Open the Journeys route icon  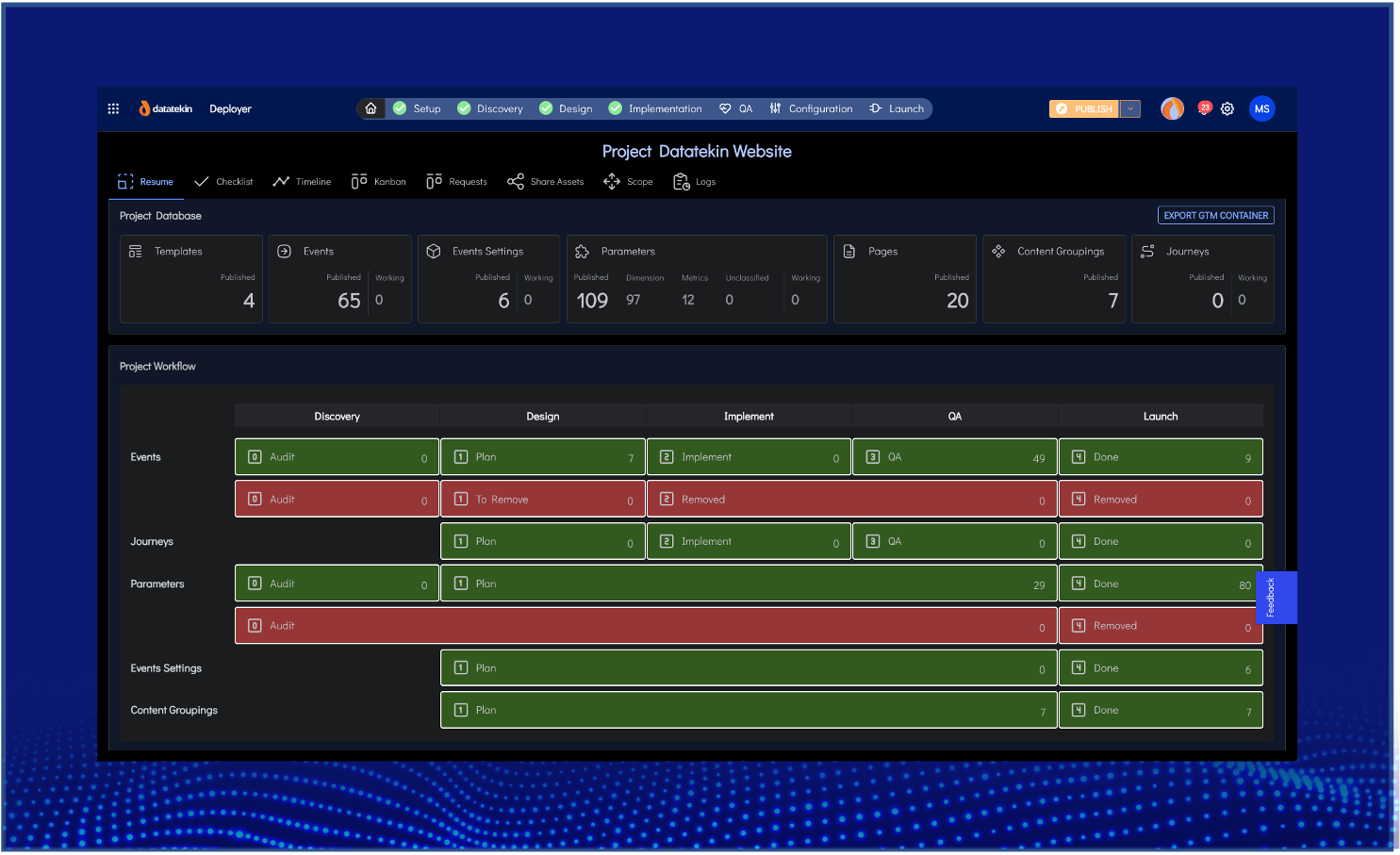1147,251
